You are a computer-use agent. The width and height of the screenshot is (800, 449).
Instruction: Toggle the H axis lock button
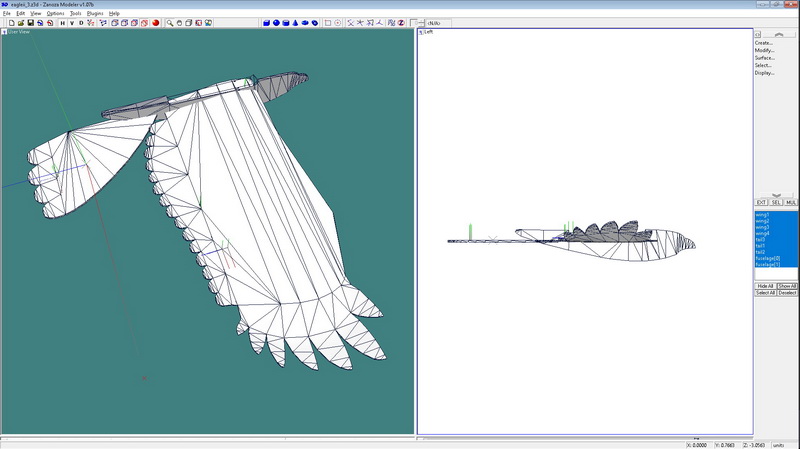click(x=62, y=22)
